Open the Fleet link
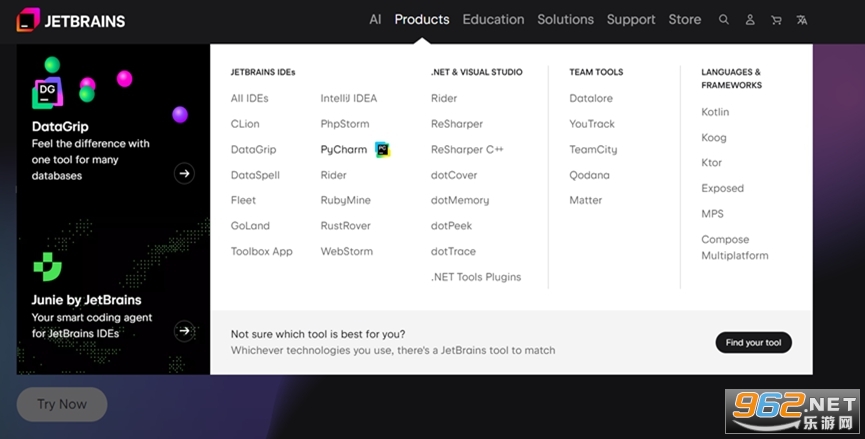Viewport: 865px width, 439px height. tap(243, 200)
